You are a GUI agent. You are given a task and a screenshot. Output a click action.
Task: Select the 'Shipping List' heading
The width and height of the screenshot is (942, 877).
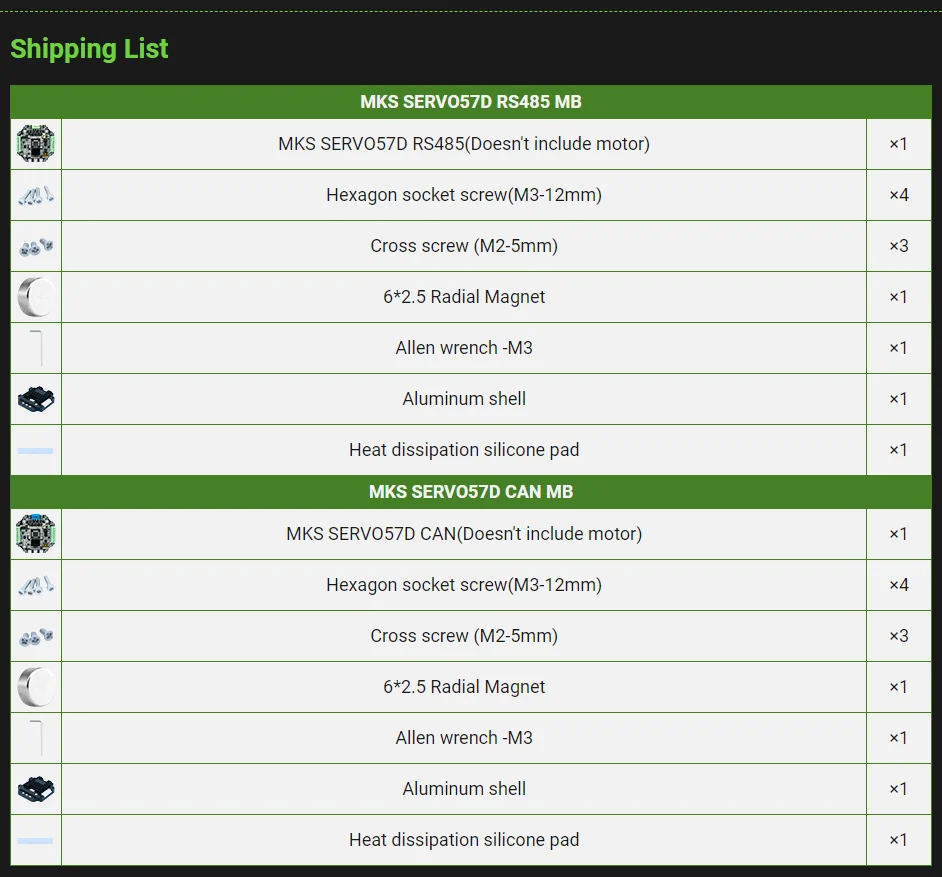[89, 49]
